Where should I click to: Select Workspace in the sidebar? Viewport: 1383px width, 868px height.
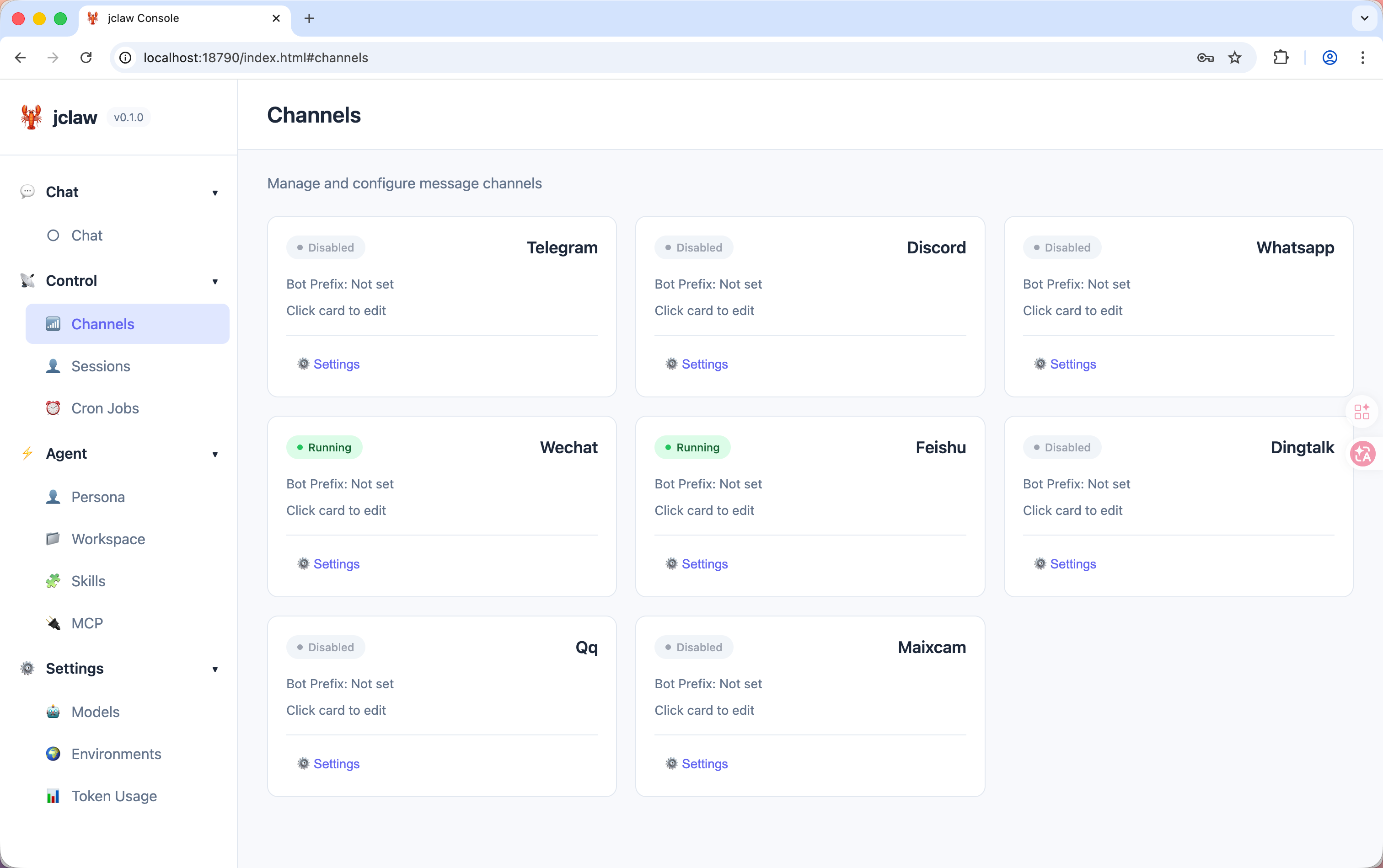pyautogui.click(x=128, y=539)
